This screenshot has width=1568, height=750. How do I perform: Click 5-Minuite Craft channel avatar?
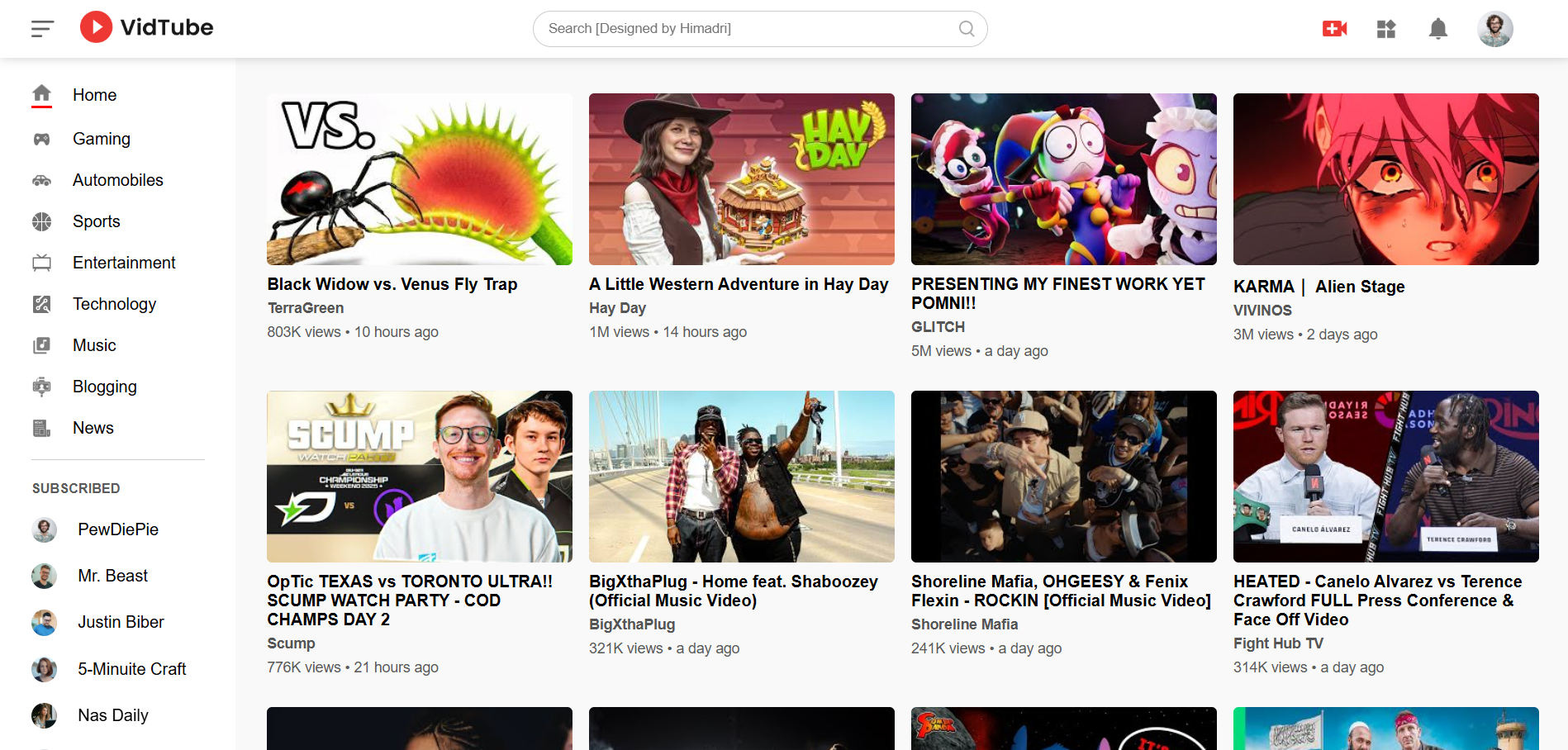45,669
